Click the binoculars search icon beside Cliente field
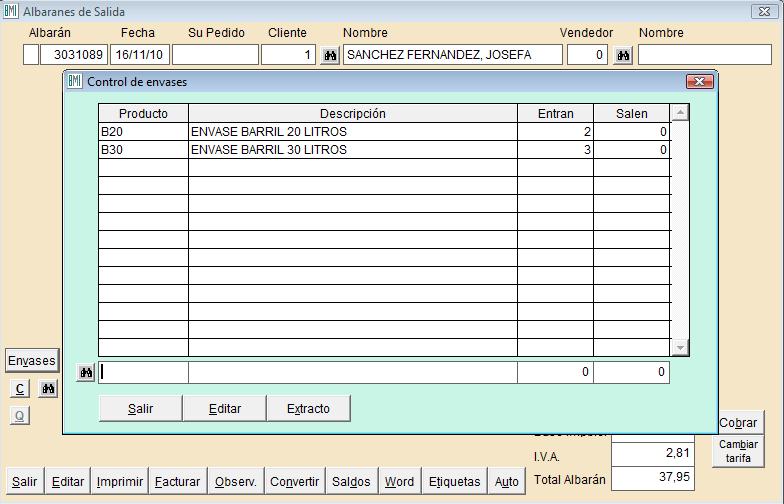This screenshot has width=784, height=504. click(330, 55)
